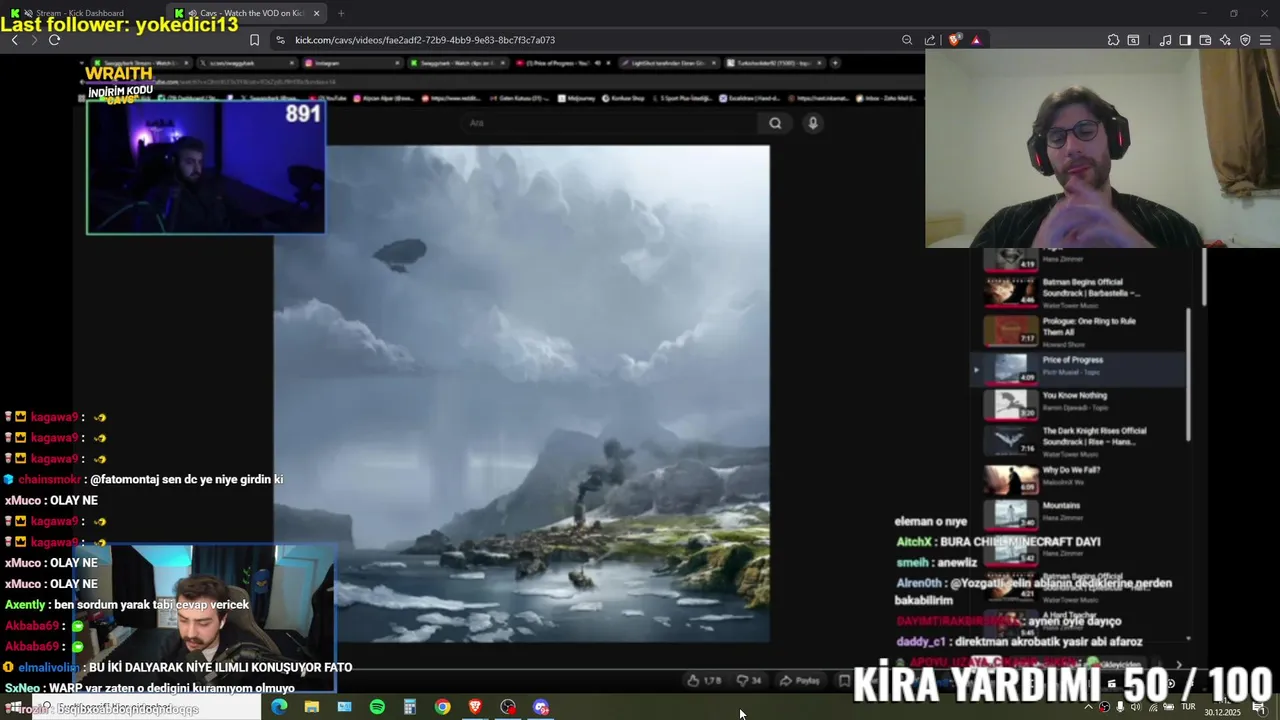Viewport: 1280px width, 720px height.
Task: Open the taskbar date 30.12.2025
Action: point(1222,712)
